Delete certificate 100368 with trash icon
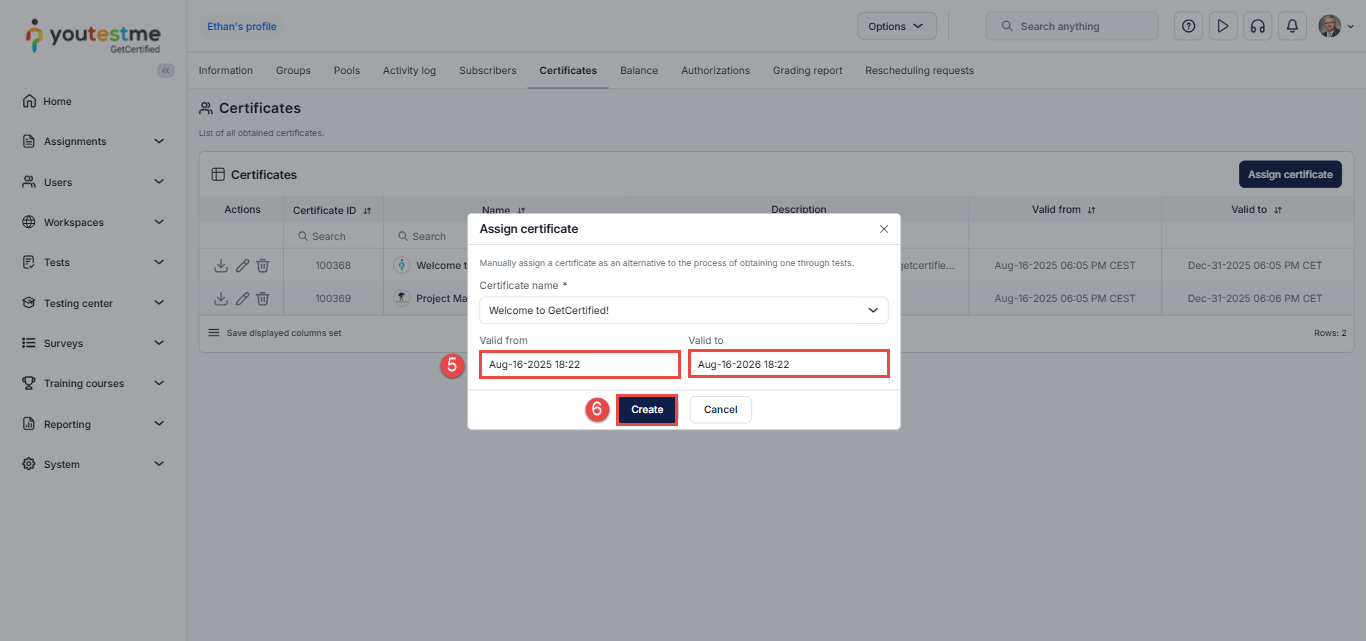The image size is (1366, 641). 263,266
